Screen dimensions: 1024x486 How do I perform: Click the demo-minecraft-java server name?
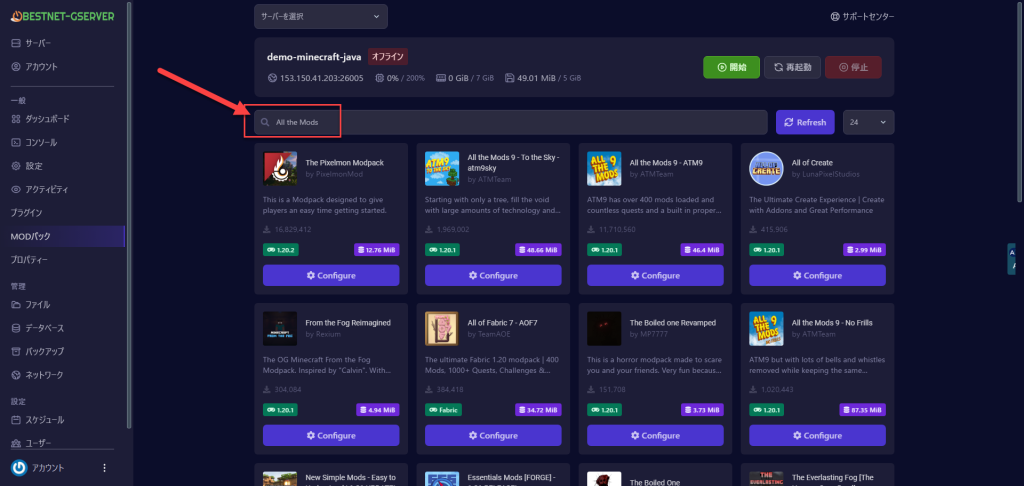(x=314, y=57)
